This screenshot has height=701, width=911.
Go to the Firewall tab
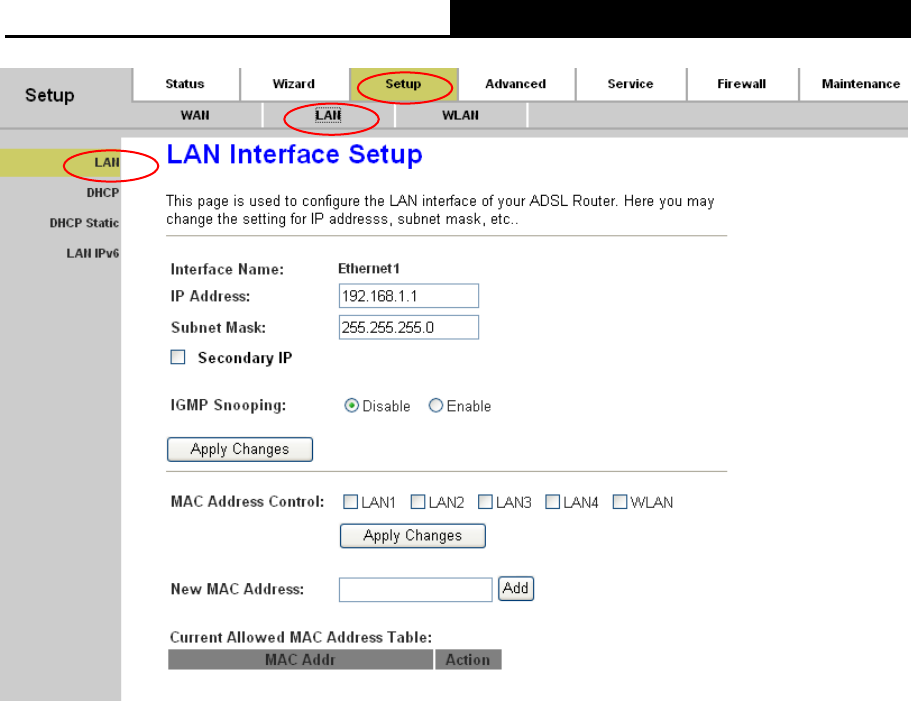click(x=741, y=84)
